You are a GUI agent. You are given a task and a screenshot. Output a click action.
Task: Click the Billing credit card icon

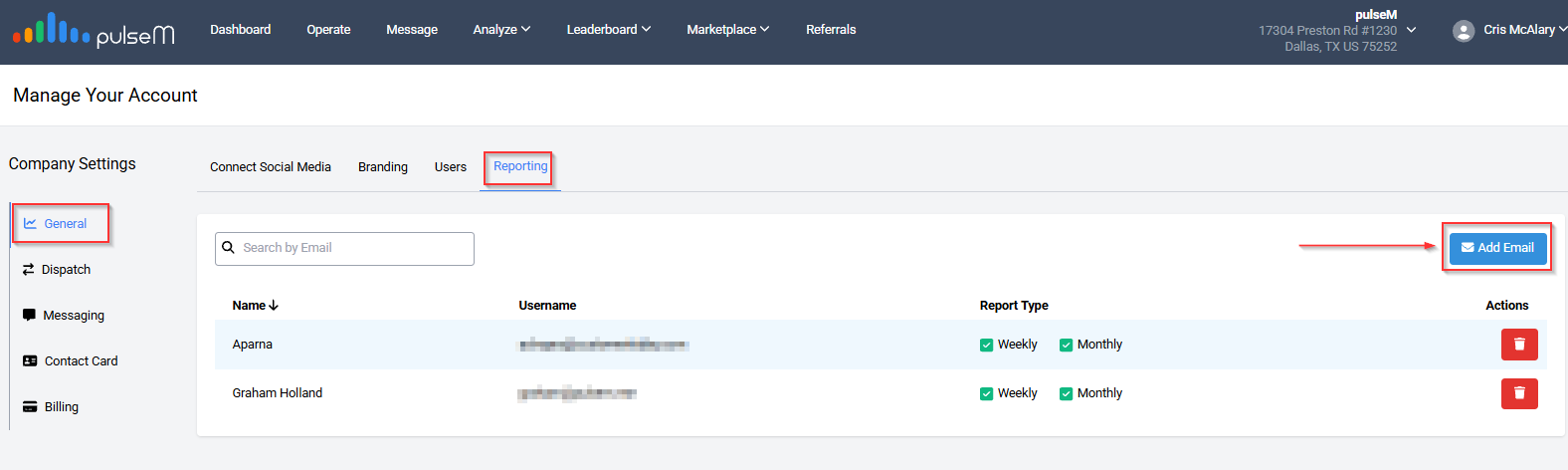[30, 407]
